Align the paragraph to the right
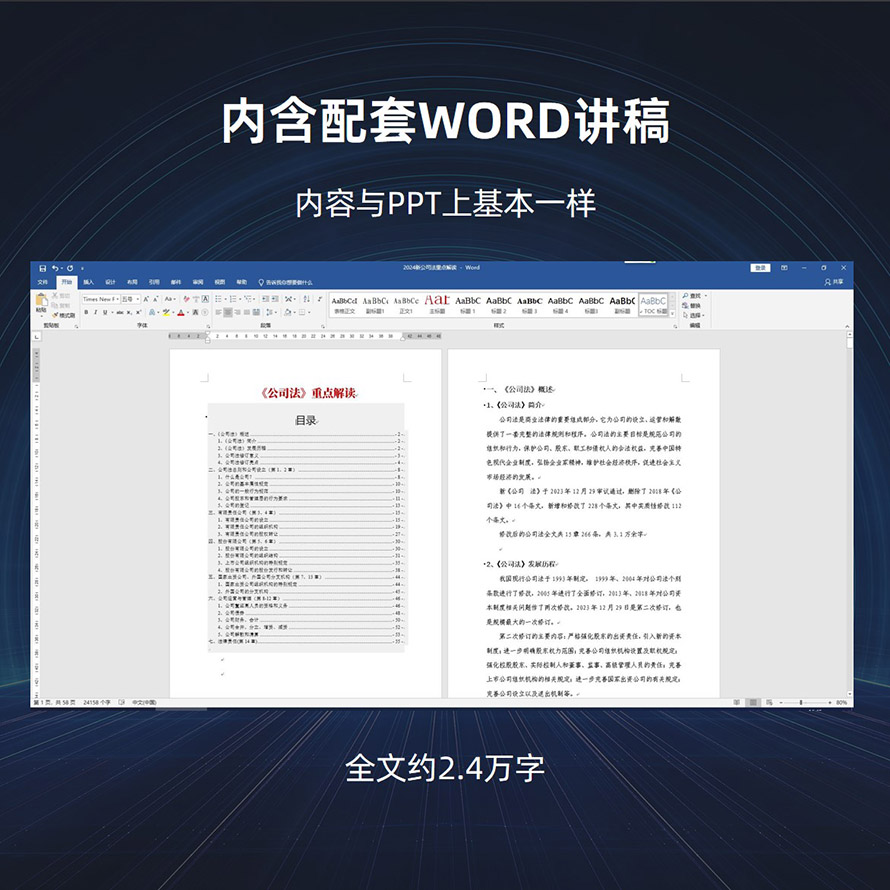The width and height of the screenshot is (890, 890). [237, 312]
